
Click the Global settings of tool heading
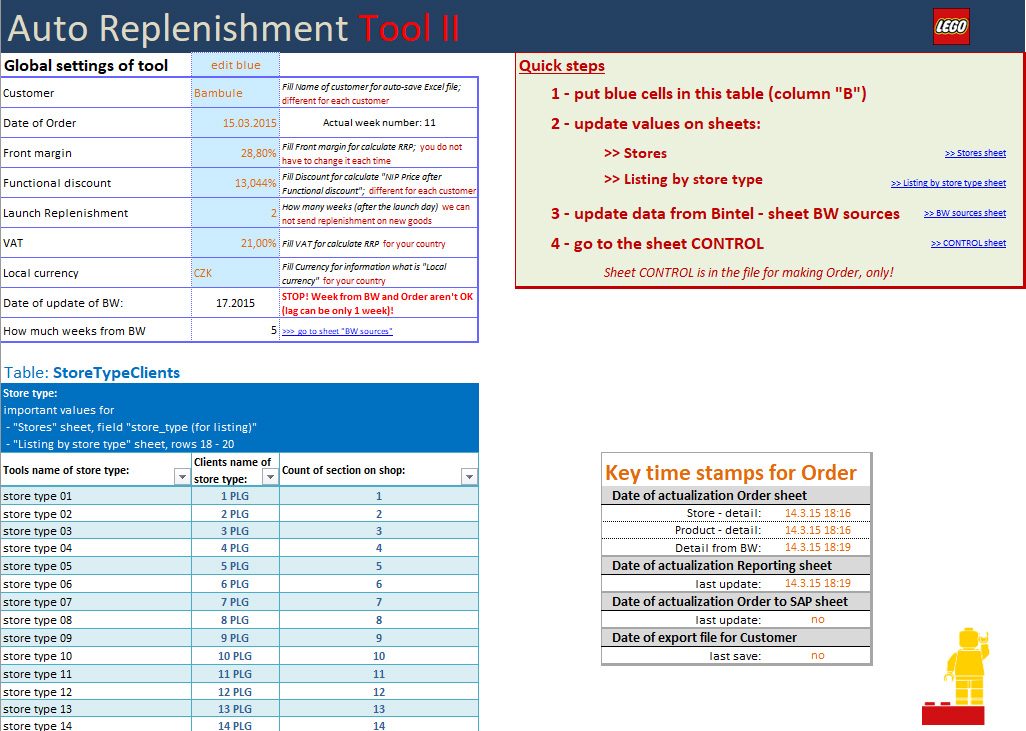coord(86,65)
